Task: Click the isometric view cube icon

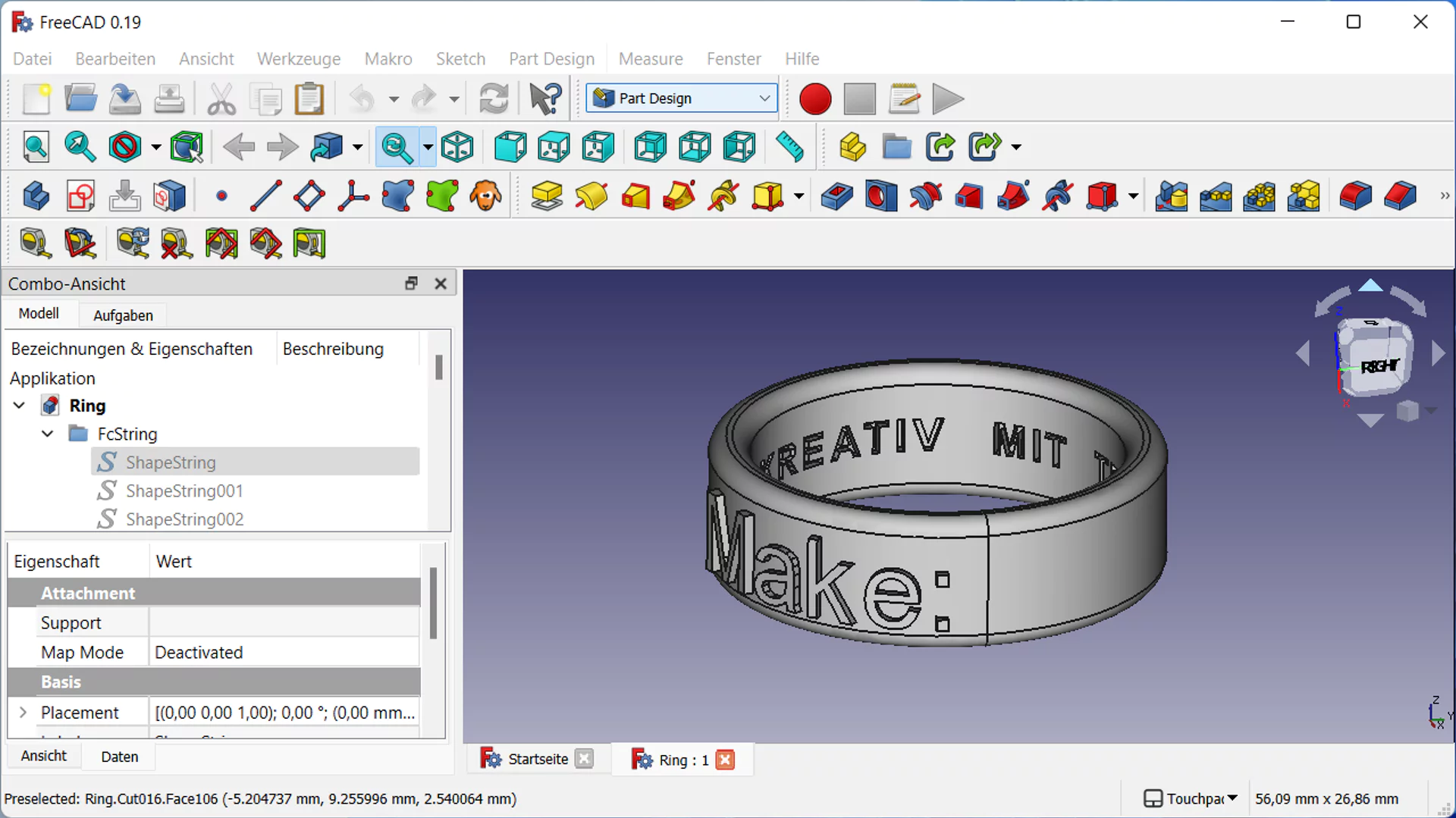Action: [x=458, y=147]
